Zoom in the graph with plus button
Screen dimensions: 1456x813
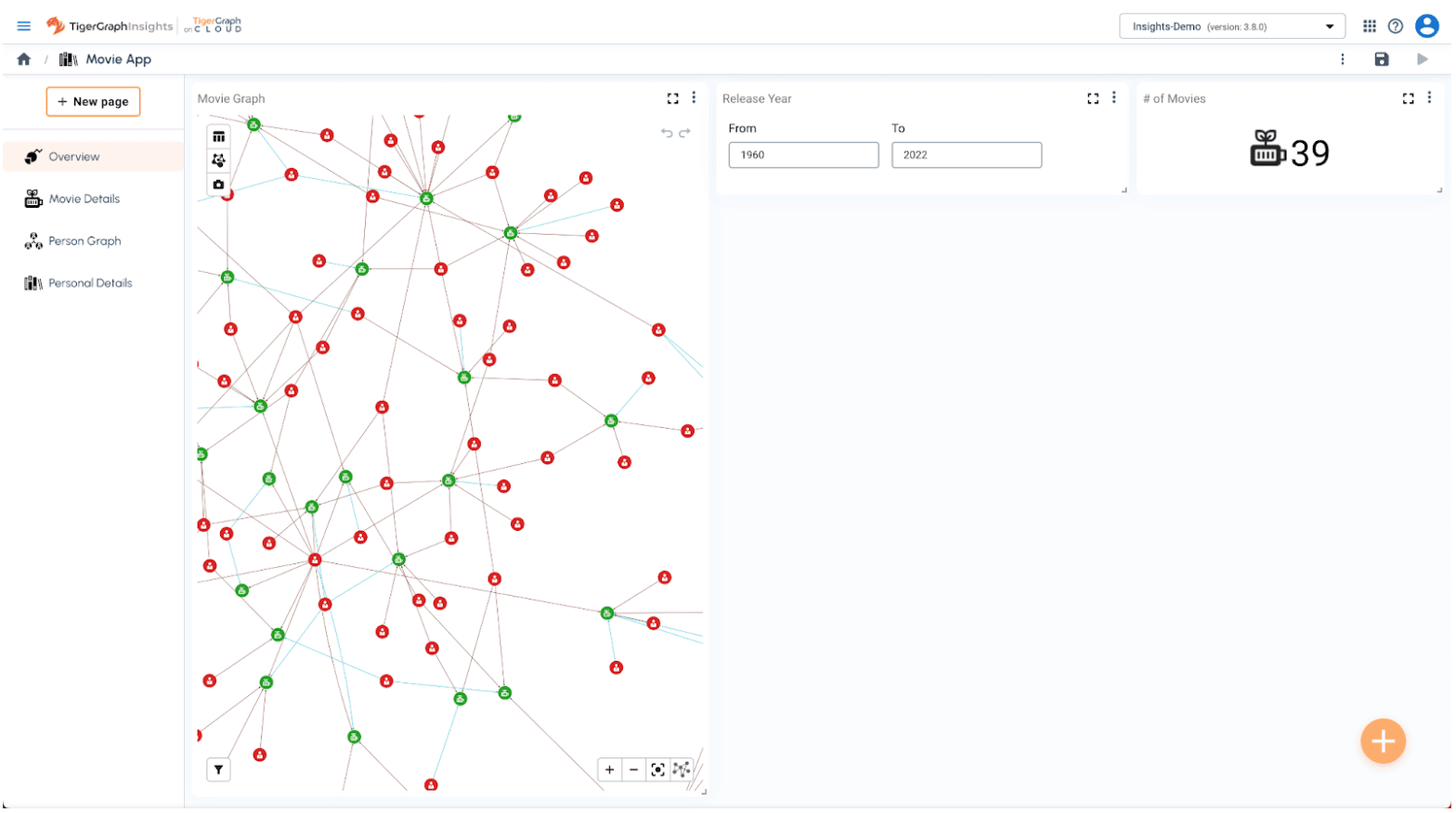point(610,770)
